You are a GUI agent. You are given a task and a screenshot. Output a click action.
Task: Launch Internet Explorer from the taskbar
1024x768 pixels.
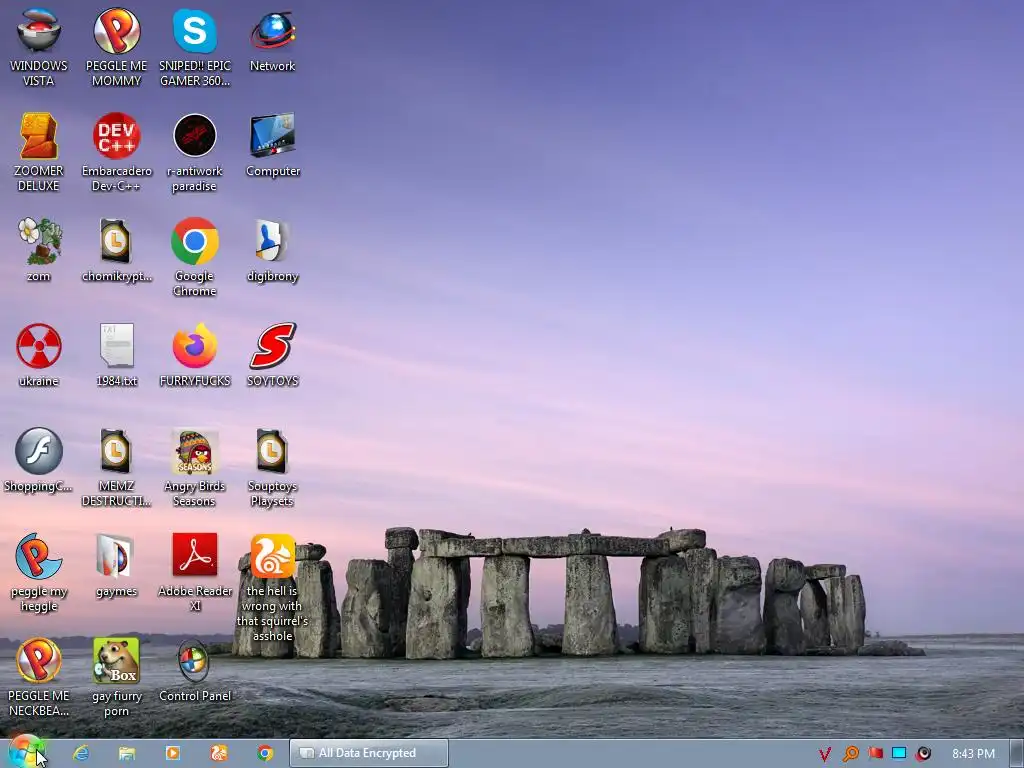point(81,753)
